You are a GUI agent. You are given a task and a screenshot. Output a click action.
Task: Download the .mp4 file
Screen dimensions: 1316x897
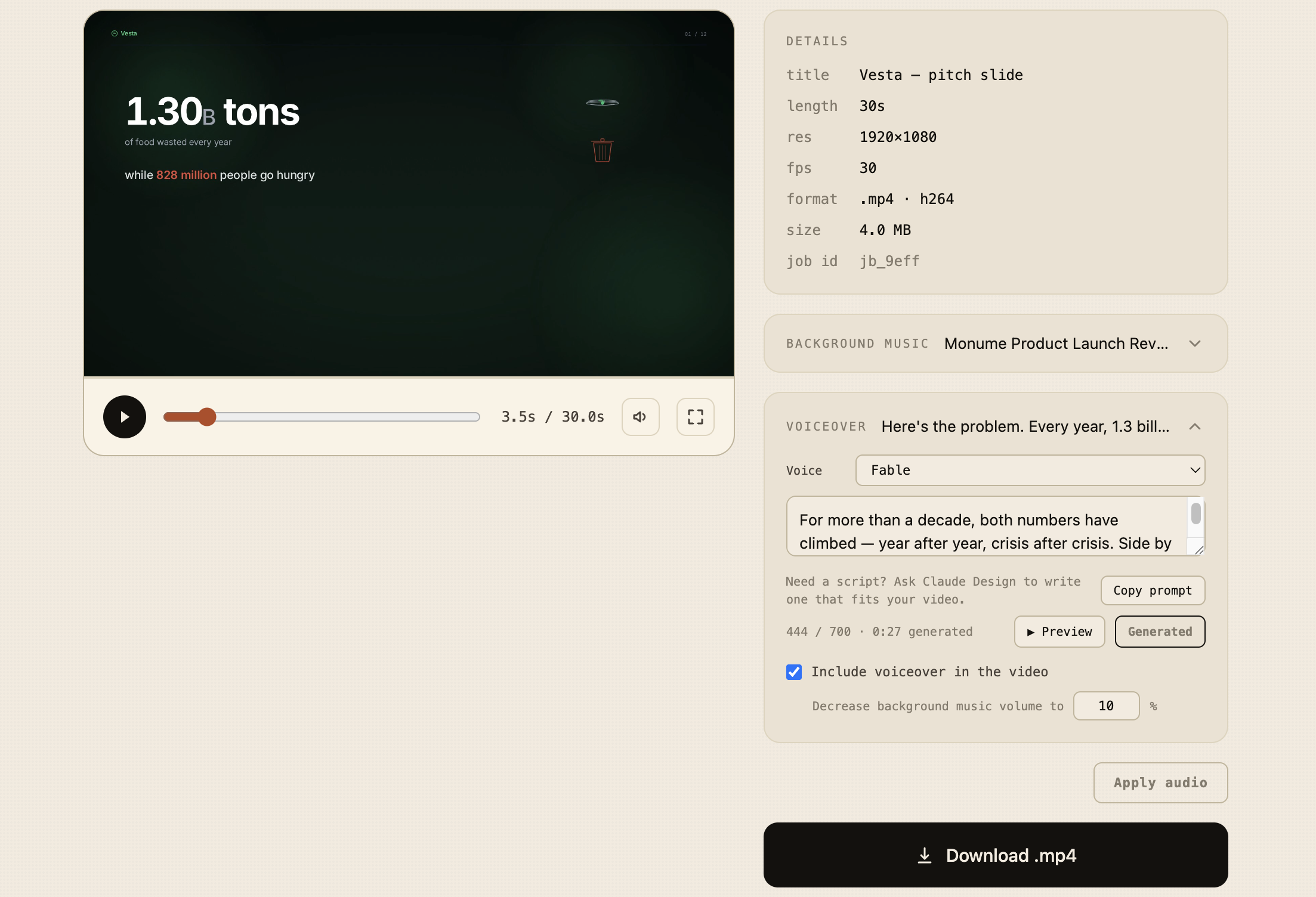click(996, 855)
